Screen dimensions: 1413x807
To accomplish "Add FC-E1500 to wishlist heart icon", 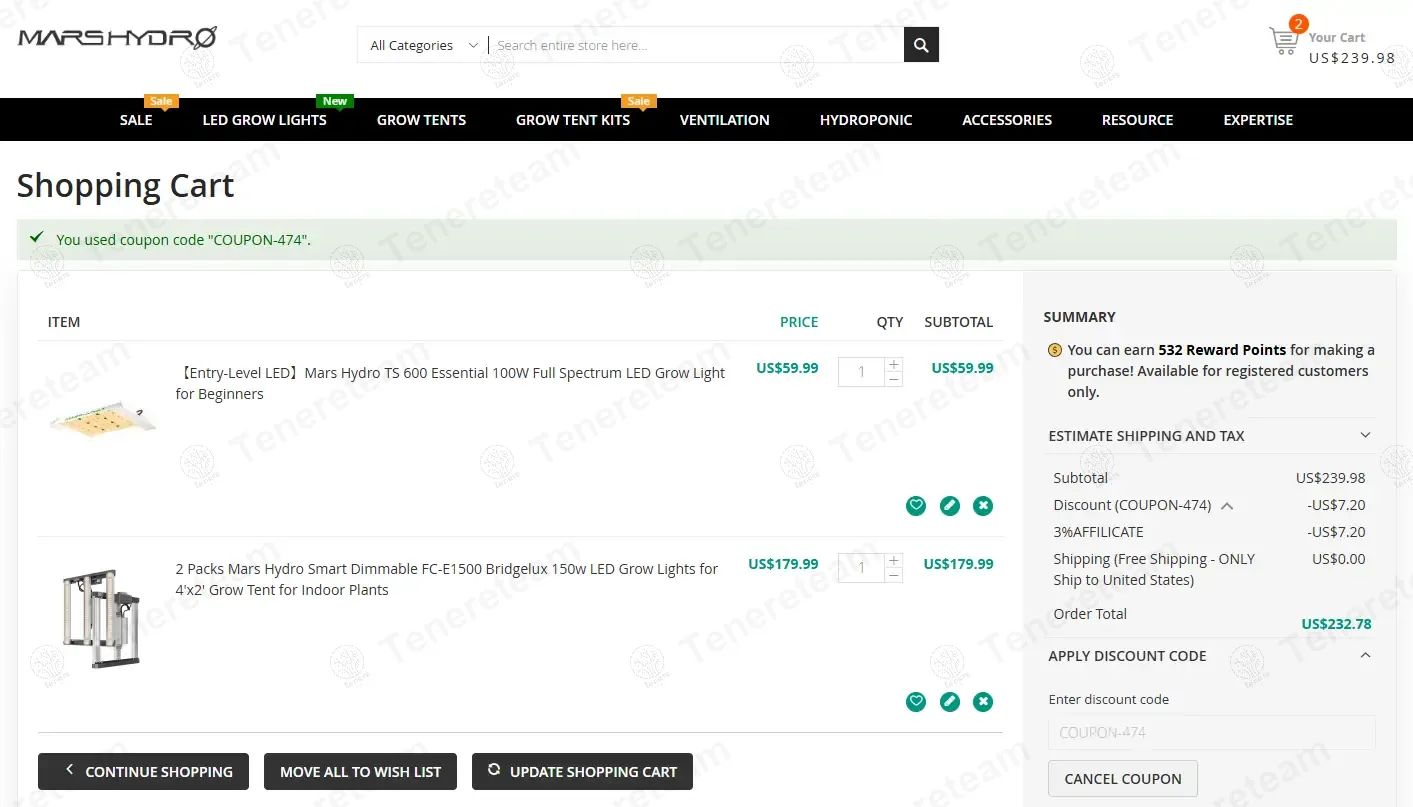I will pyautogui.click(x=916, y=702).
